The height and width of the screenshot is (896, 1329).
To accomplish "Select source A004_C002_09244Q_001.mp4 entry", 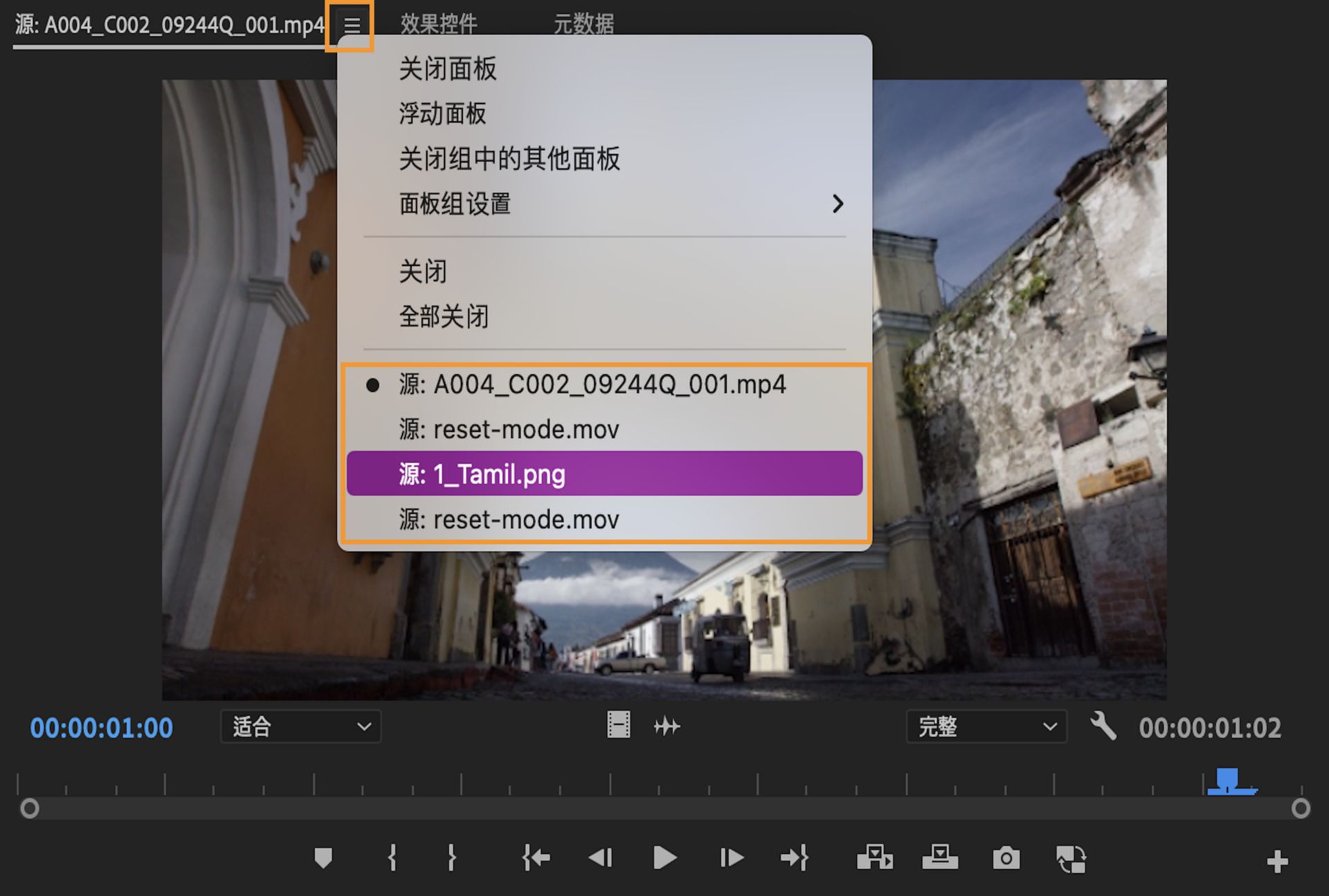I will tap(592, 385).
